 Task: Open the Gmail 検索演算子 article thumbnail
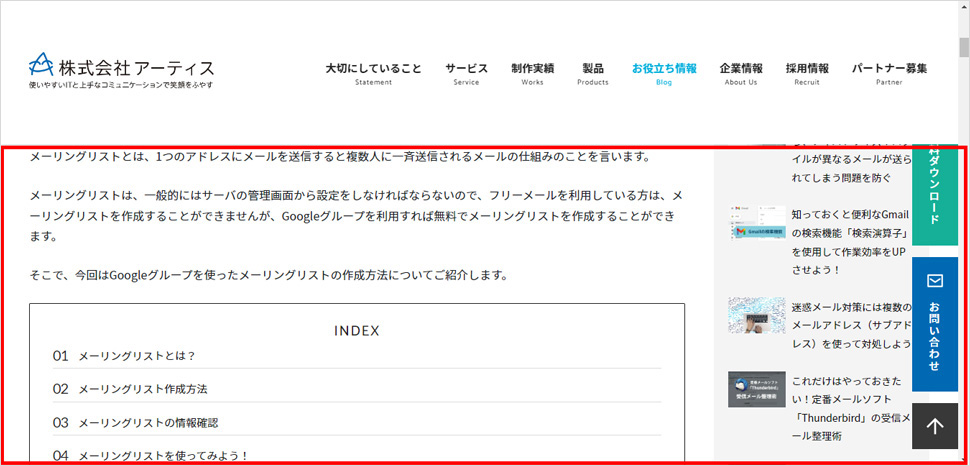[757, 223]
